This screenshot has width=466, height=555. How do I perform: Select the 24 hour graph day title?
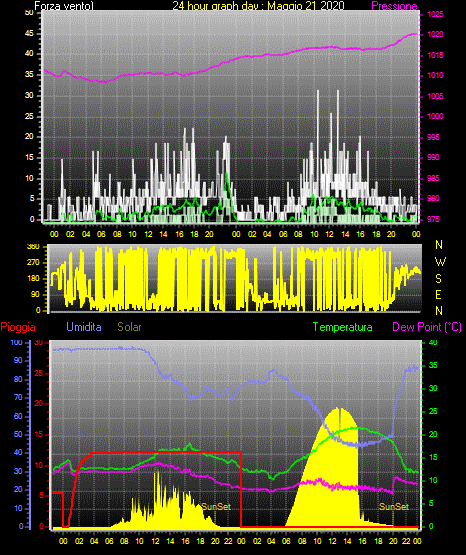point(258,6)
